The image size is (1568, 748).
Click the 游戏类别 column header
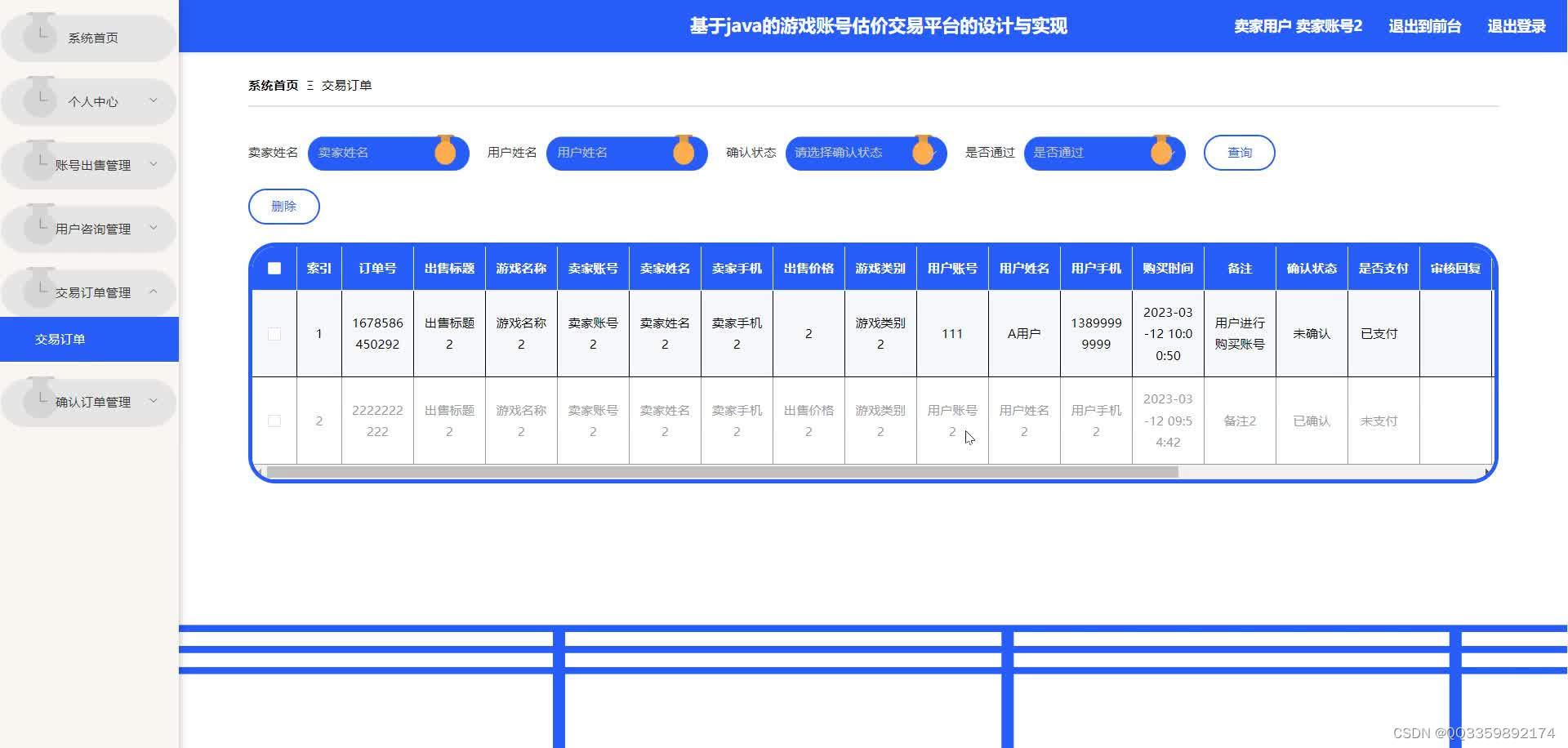[x=880, y=268]
